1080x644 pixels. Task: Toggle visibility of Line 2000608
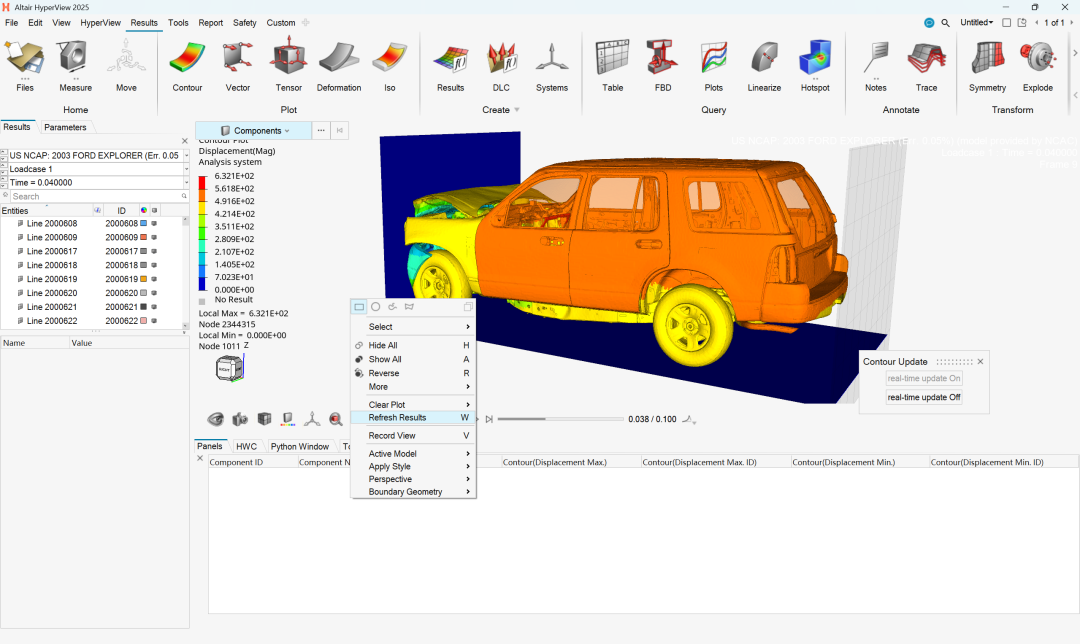[x=154, y=224]
